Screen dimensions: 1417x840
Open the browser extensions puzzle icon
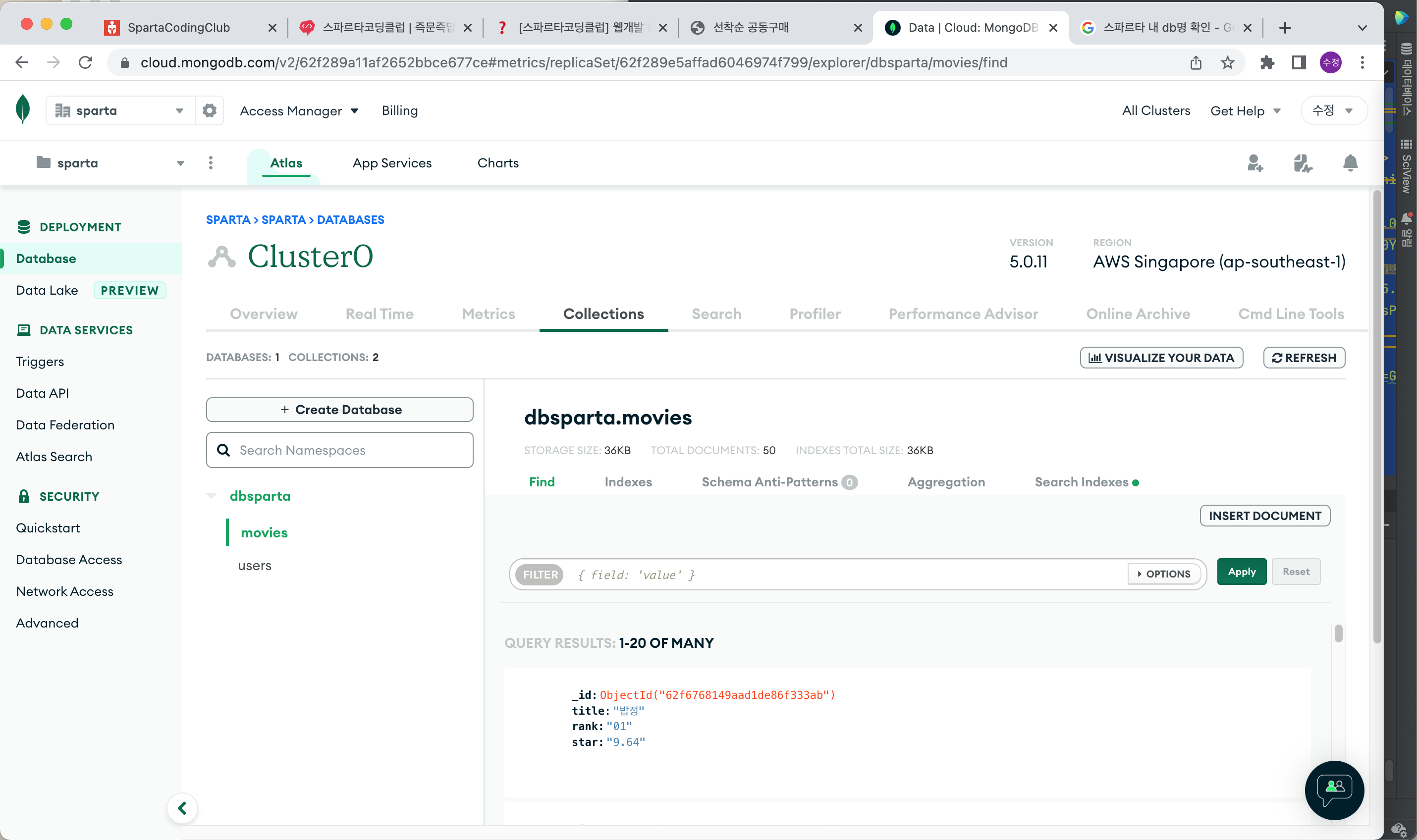click(1267, 62)
